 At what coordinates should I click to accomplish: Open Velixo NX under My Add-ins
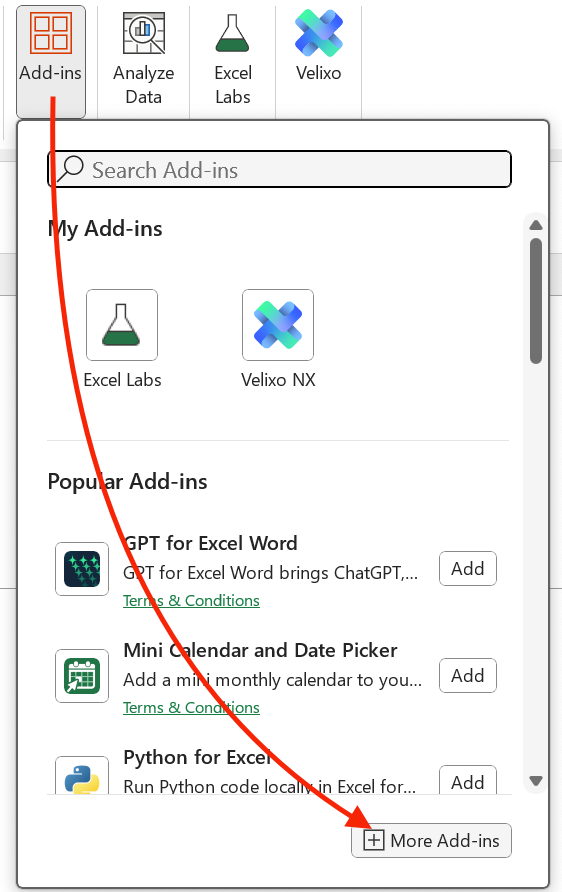click(278, 338)
